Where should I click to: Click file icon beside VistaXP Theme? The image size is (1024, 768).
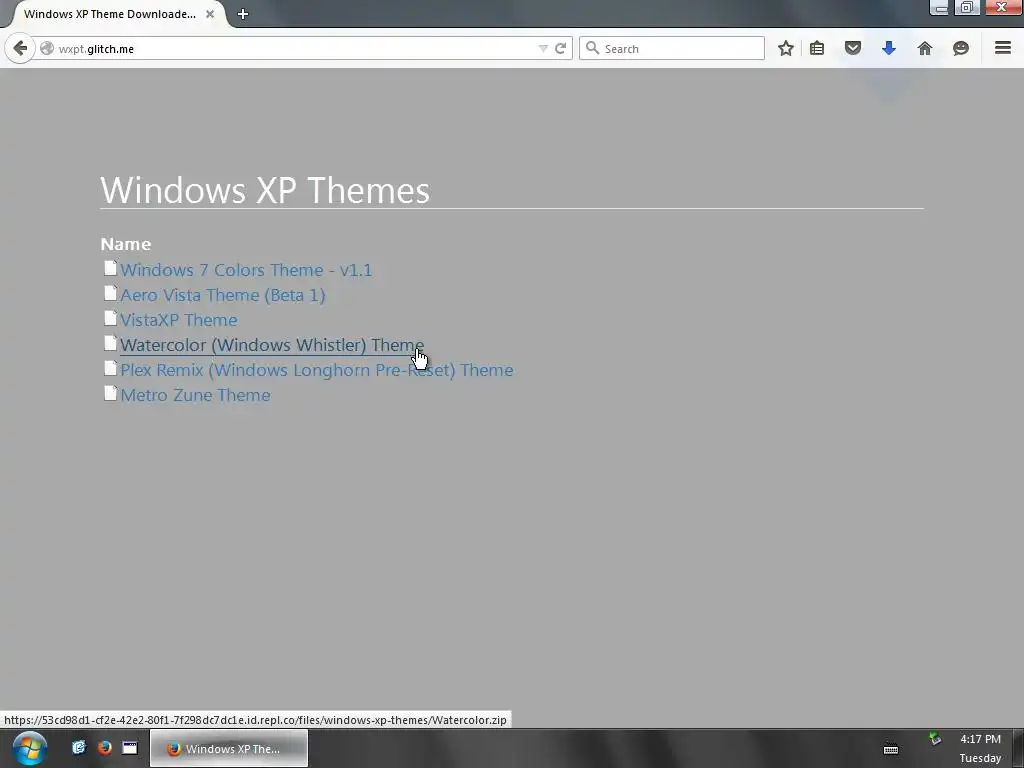tap(110, 318)
